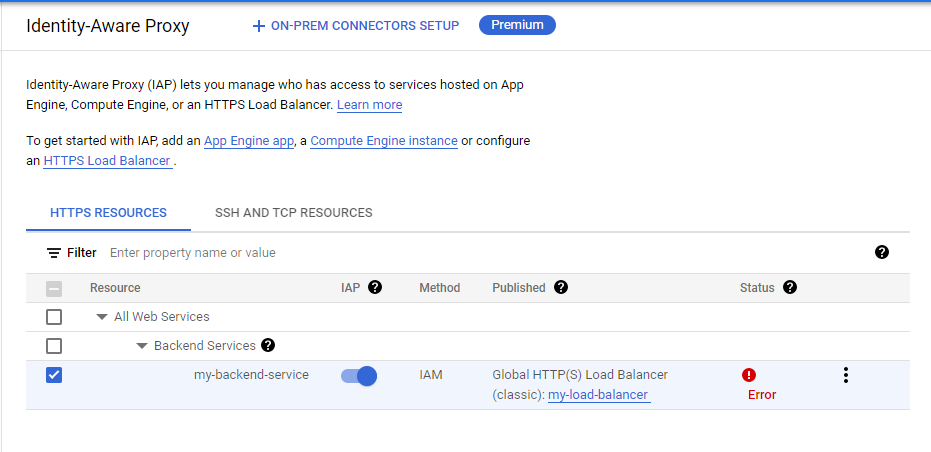Viewport: 931px width, 452px height.
Task: Click the IAP column header text
Action: point(350,288)
